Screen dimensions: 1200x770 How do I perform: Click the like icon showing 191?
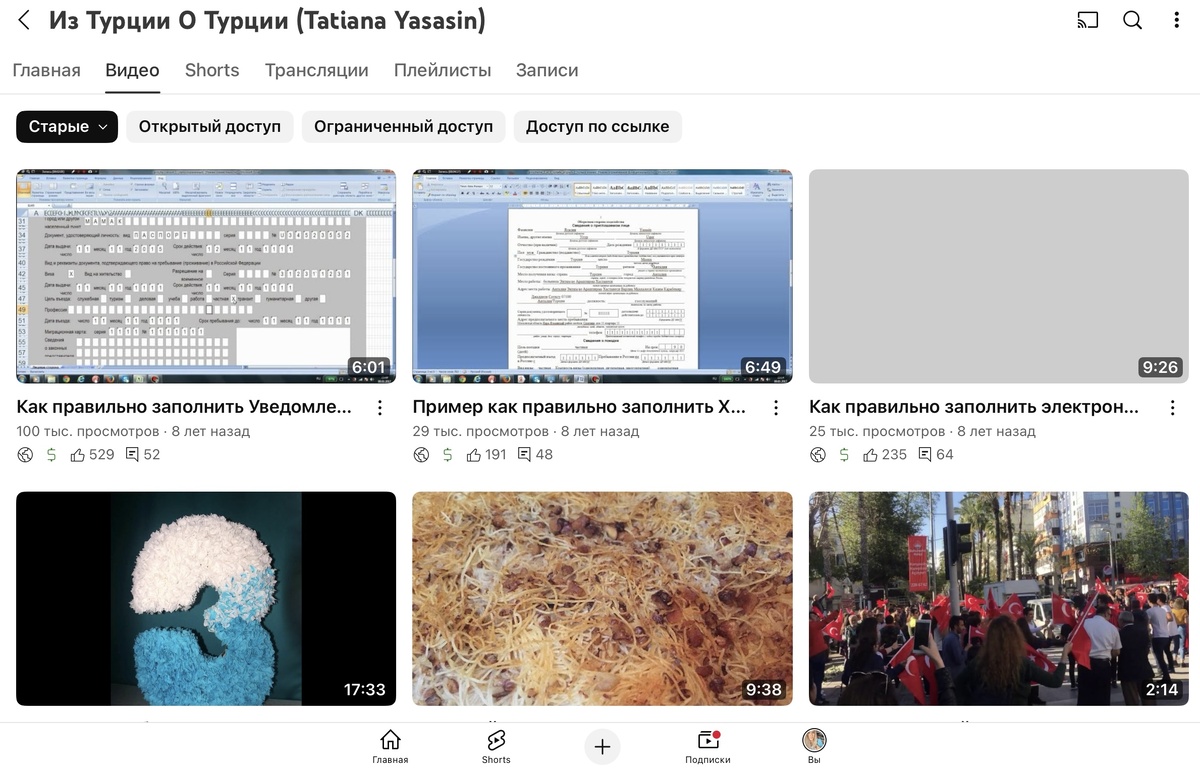pyautogui.click(x=474, y=455)
